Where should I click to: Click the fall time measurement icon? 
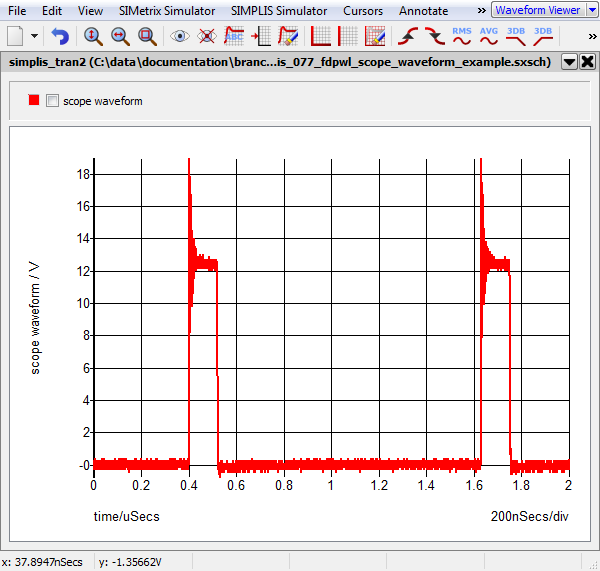click(x=434, y=36)
